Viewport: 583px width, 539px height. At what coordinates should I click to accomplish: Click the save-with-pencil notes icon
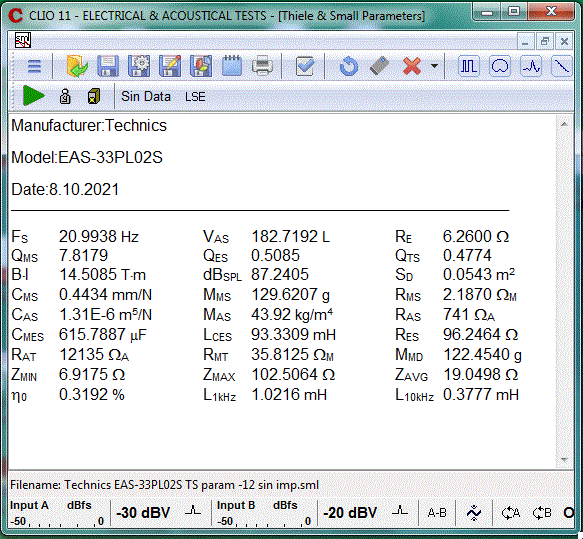(x=170, y=66)
